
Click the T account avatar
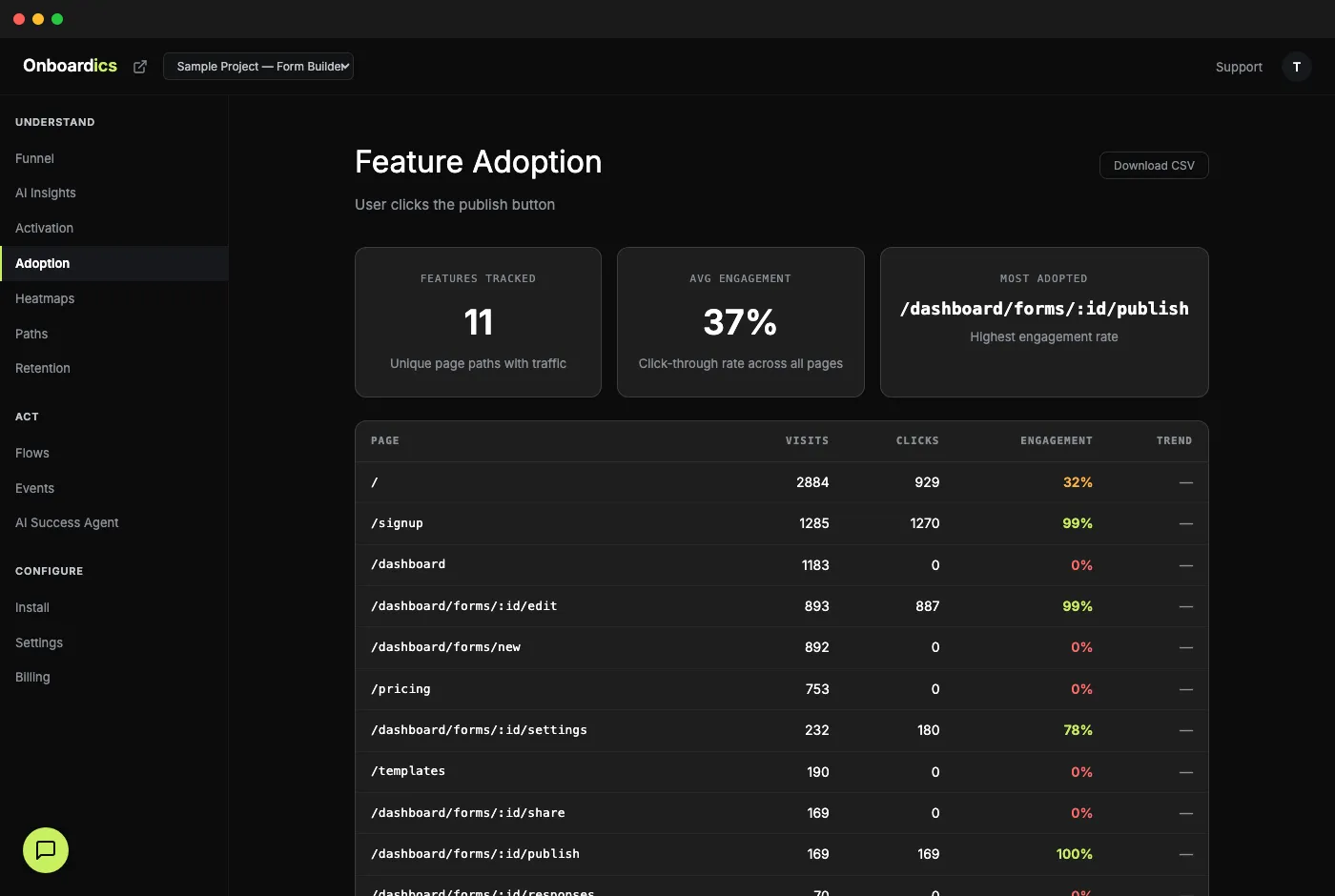[x=1296, y=67]
